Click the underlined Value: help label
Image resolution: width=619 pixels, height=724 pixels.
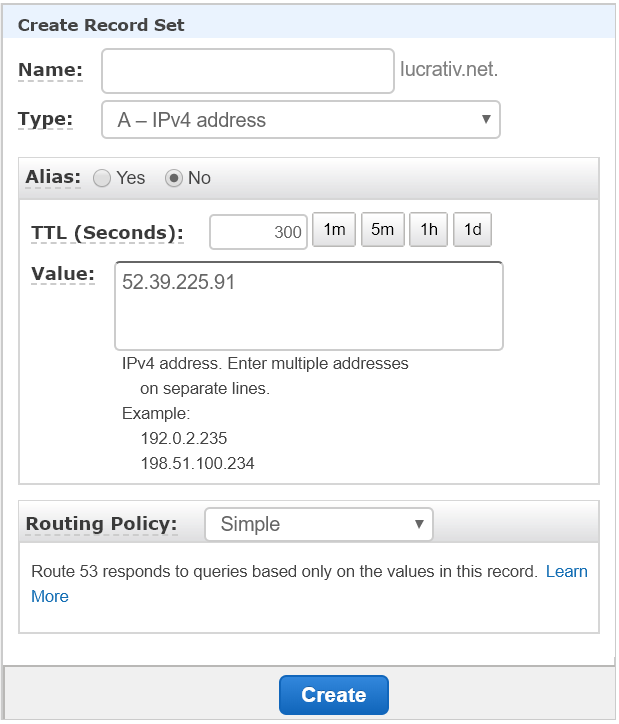pos(63,274)
